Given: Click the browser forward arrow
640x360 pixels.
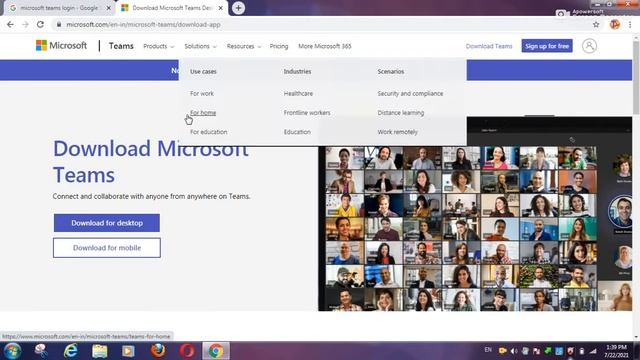Looking at the screenshot, I should click(x=25, y=24).
